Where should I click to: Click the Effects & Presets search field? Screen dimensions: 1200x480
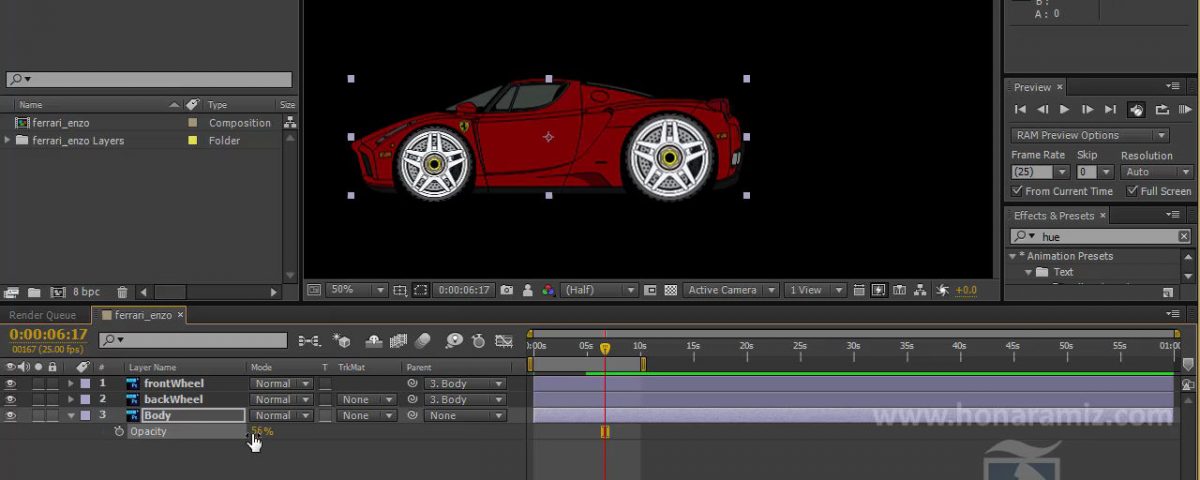point(1100,237)
